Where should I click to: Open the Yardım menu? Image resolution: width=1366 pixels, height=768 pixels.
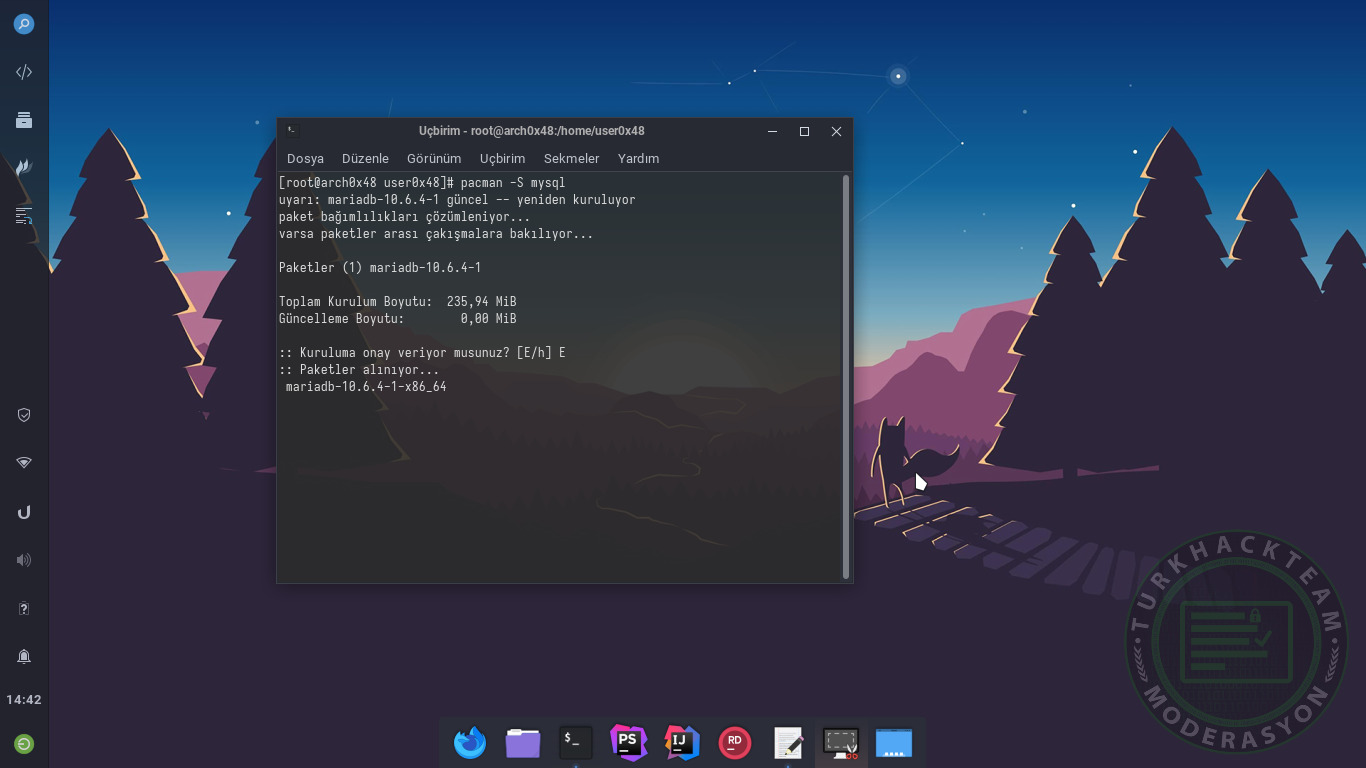click(638, 158)
